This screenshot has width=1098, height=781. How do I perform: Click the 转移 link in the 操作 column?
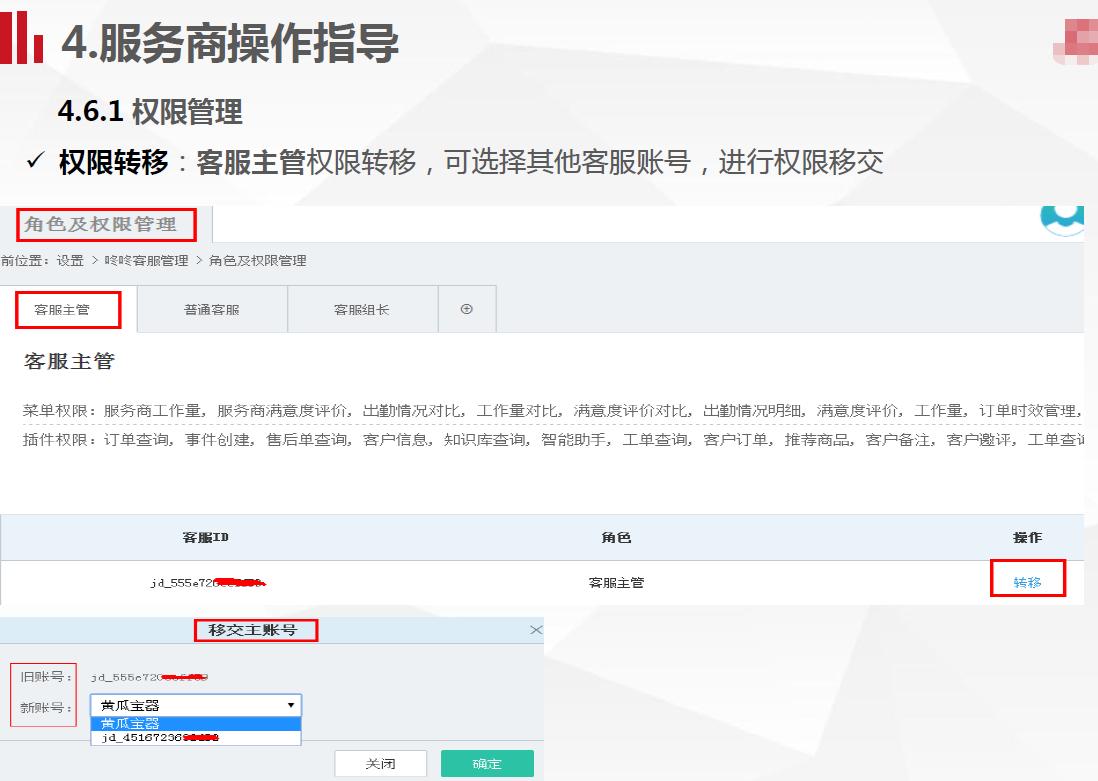[x=1028, y=578]
